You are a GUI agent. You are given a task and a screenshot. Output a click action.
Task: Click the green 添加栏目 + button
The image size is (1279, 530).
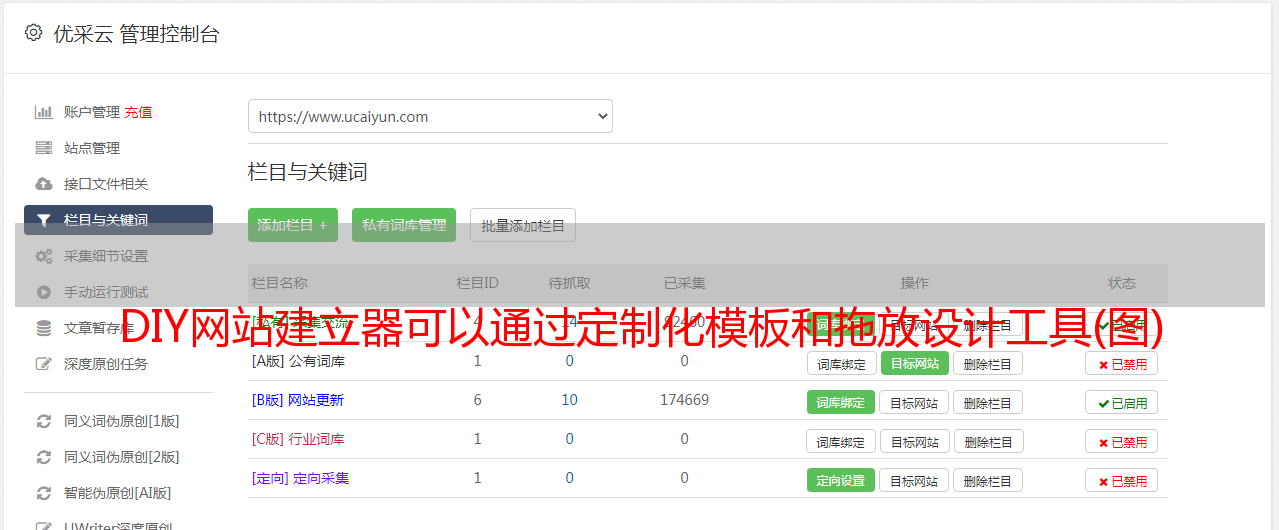point(293,225)
